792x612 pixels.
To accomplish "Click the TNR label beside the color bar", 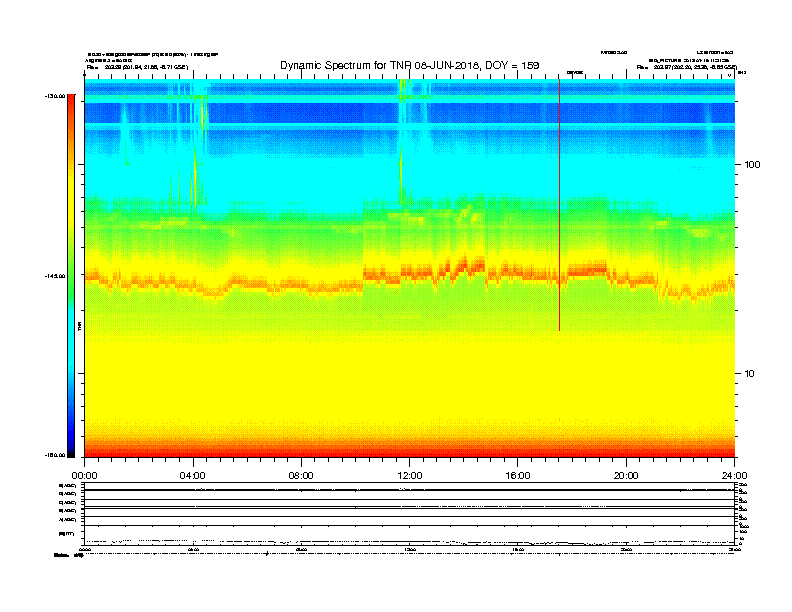I will pos(79,327).
